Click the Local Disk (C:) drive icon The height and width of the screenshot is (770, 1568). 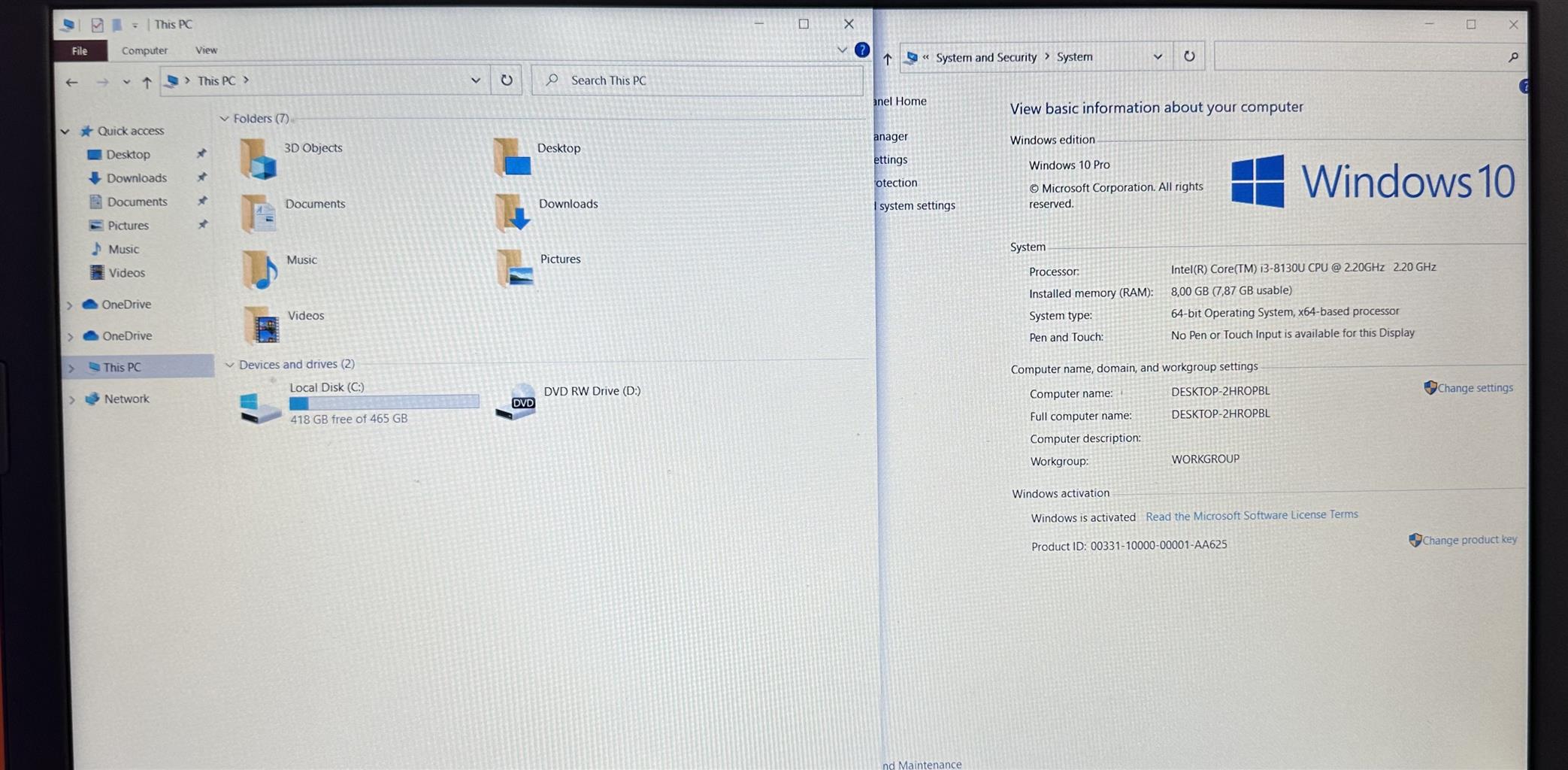tap(259, 407)
